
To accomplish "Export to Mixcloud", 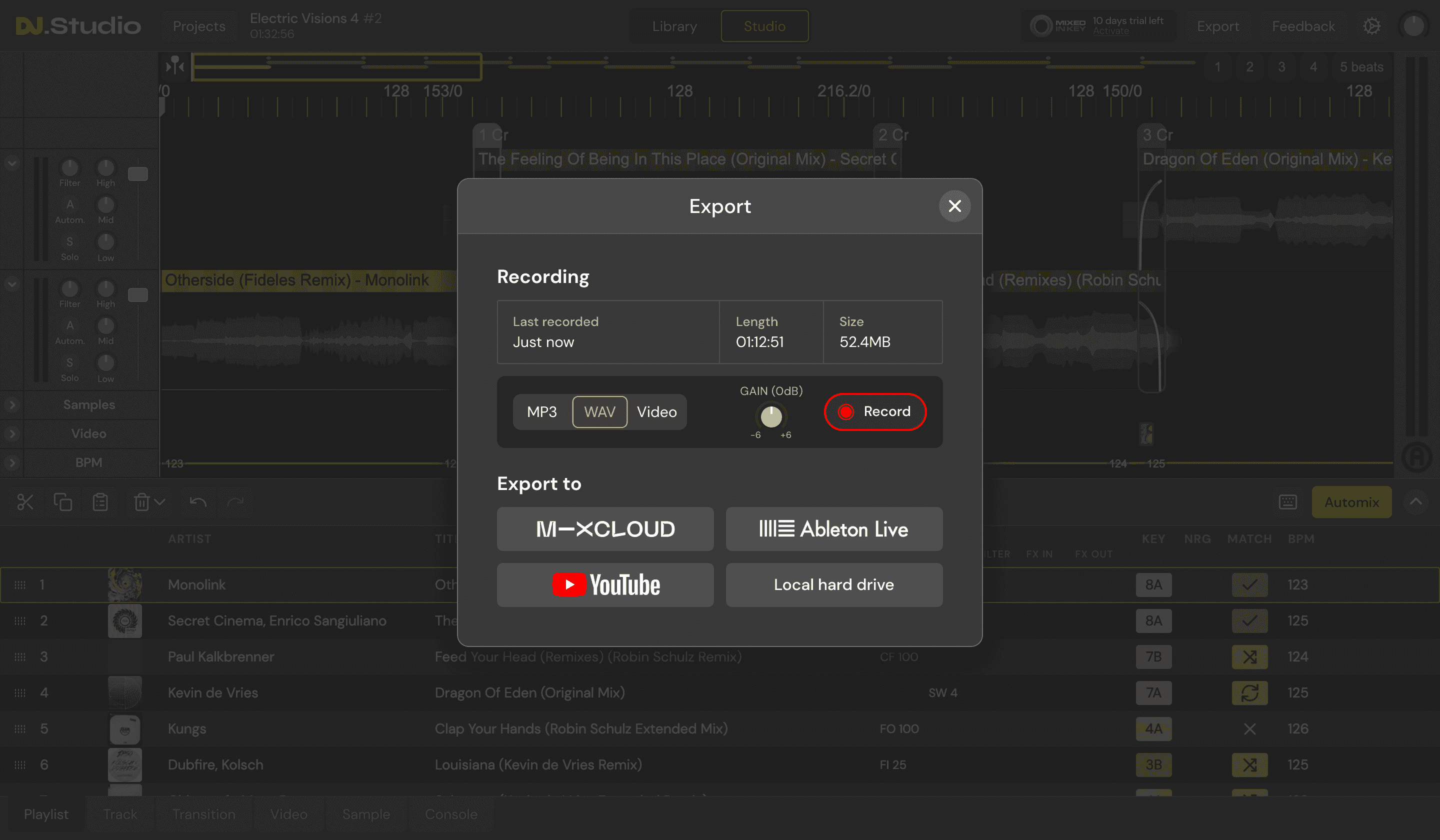I will pos(605,529).
